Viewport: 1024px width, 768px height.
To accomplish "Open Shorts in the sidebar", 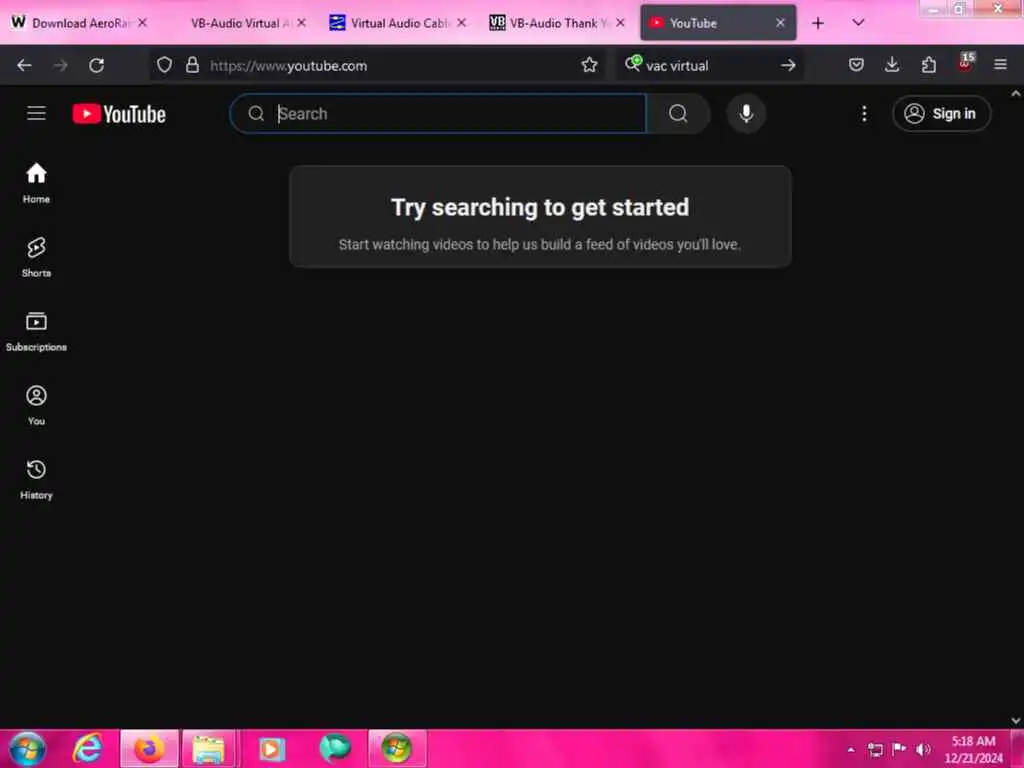I will pyautogui.click(x=37, y=257).
